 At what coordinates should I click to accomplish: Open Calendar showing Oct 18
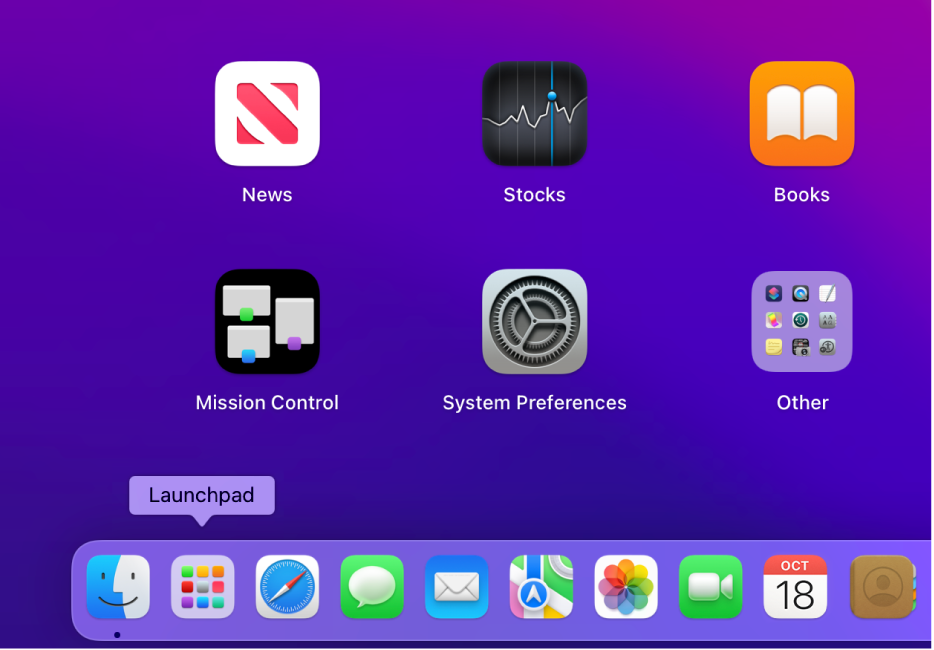(x=795, y=587)
